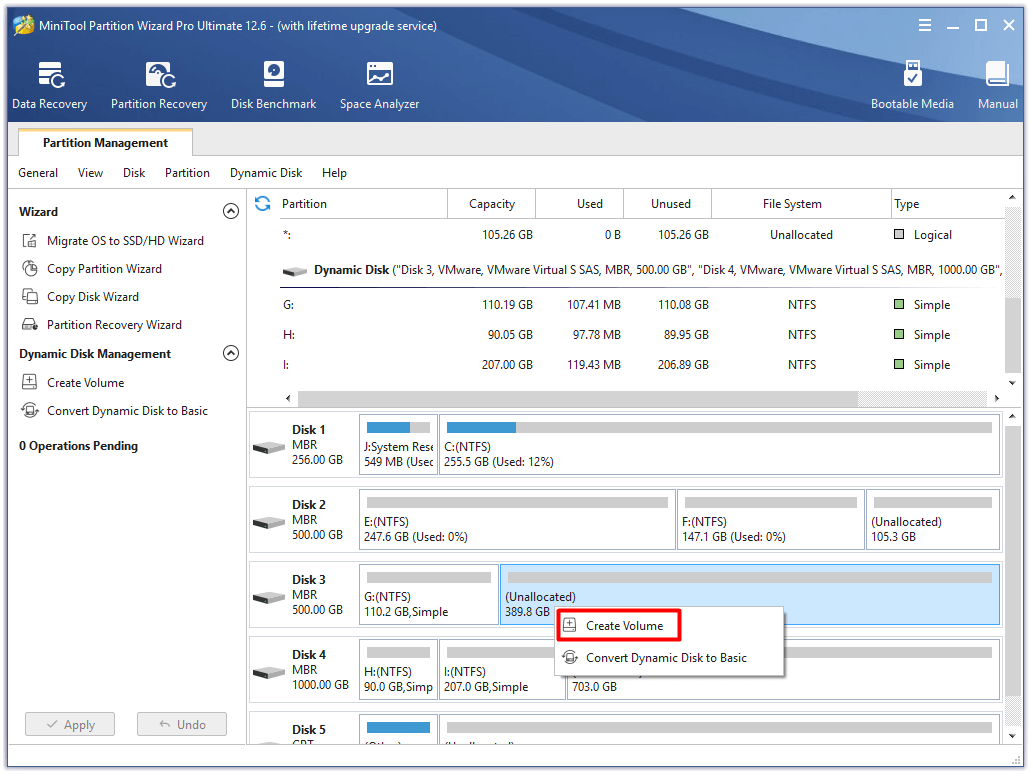Click the partition list horizontal scrollbar
The image size is (1033, 776).
coord(578,398)
